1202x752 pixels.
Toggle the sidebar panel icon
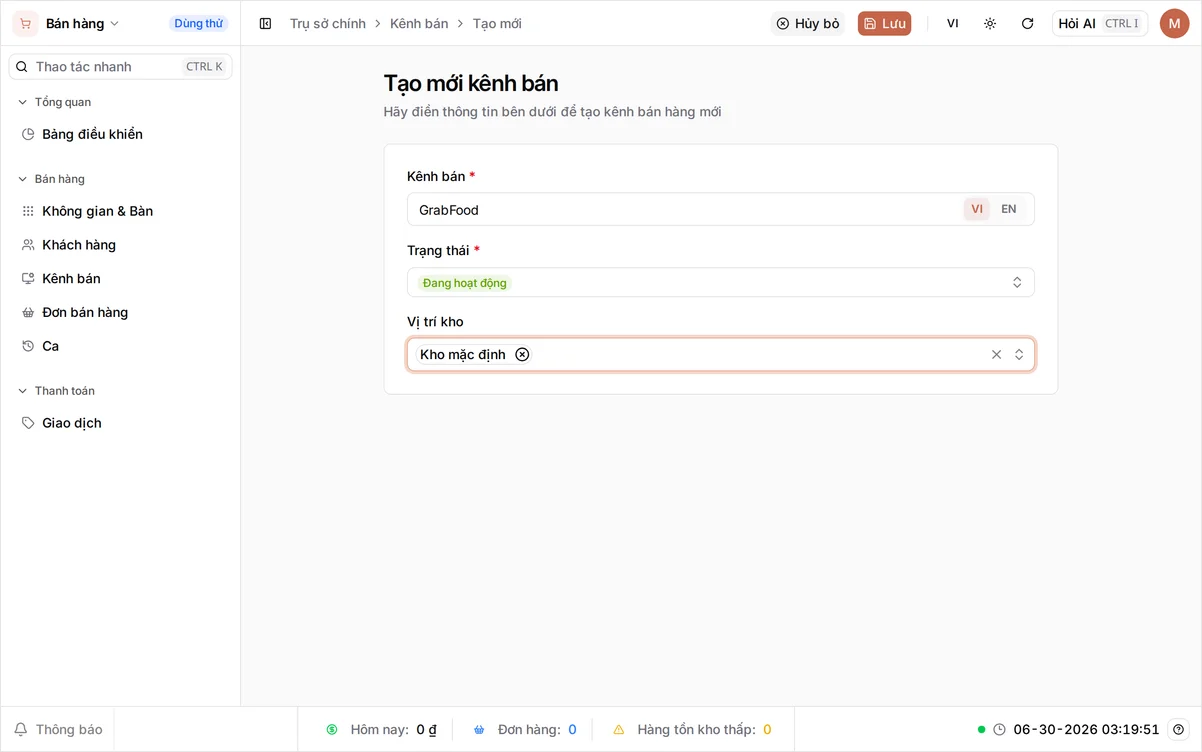tap(265, 23)
